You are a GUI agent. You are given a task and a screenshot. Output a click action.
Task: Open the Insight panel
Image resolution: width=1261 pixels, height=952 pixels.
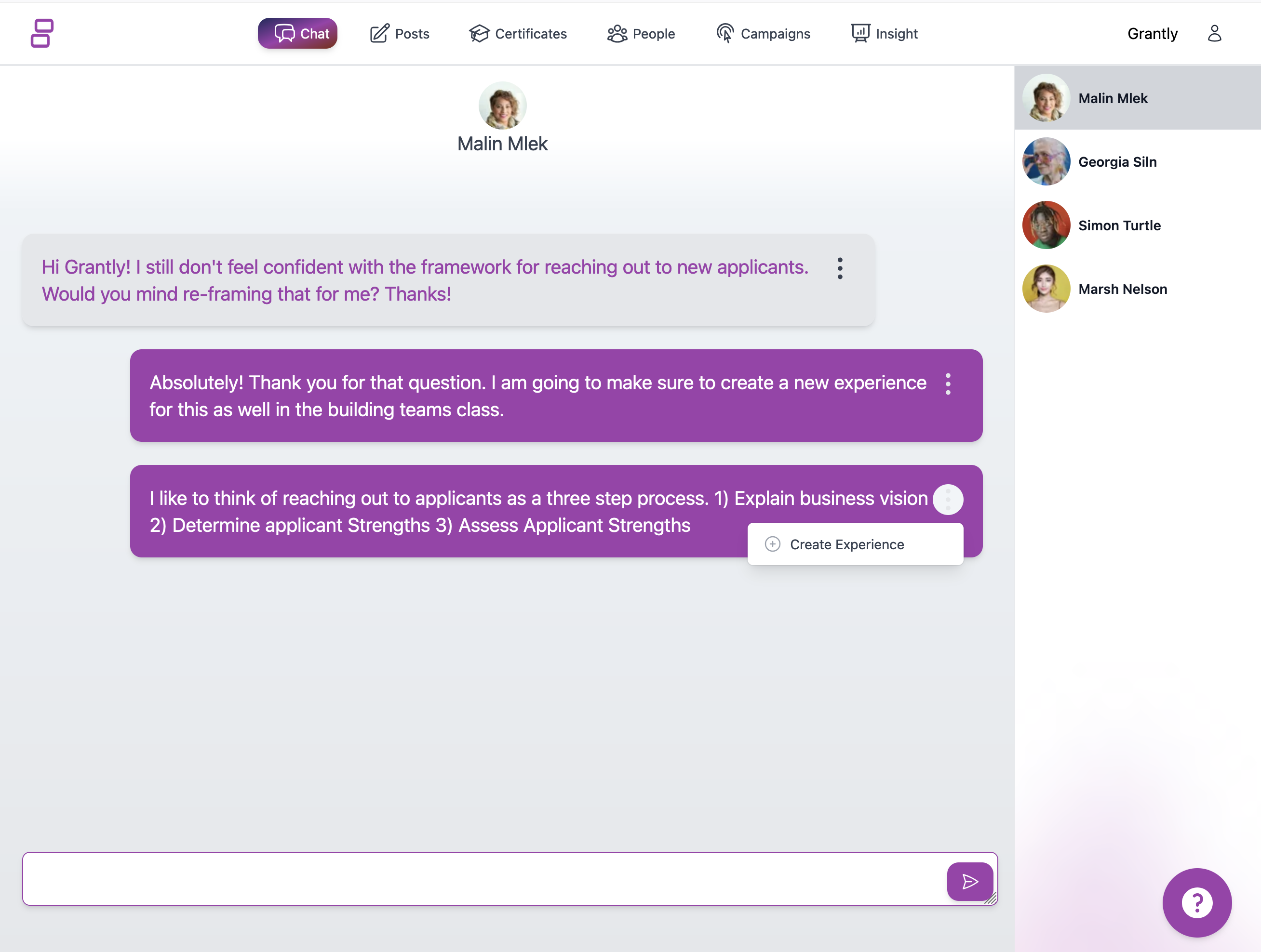pos(884,33)
